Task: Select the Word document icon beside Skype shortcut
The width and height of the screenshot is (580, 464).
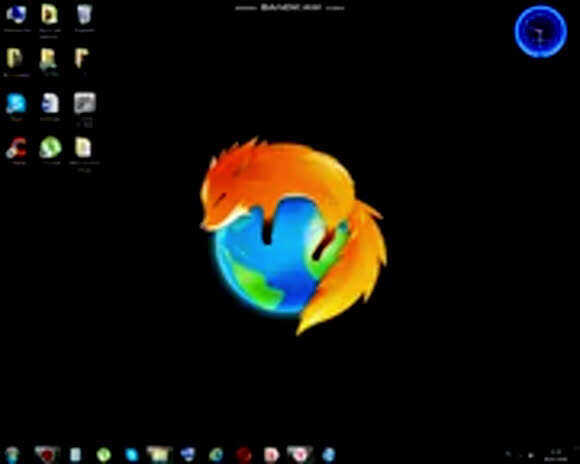Action: [x=50, y=103]
